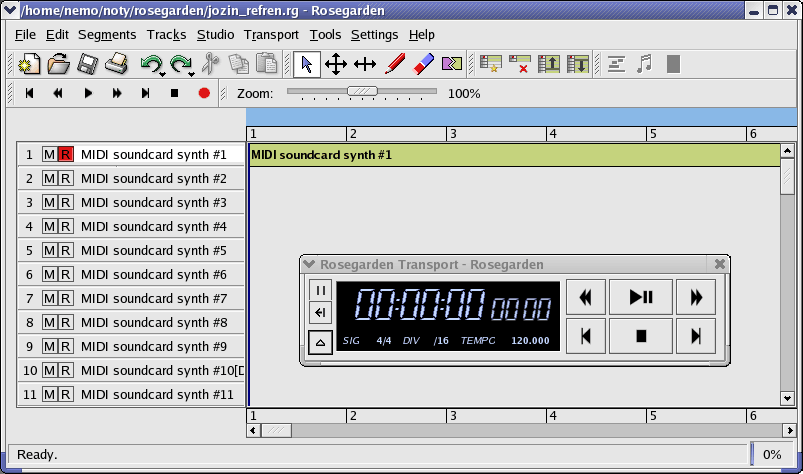The height and width of the screenshot is (474, 803).
Task: Mute track 4 synth
Action: (x=49, y=226)
